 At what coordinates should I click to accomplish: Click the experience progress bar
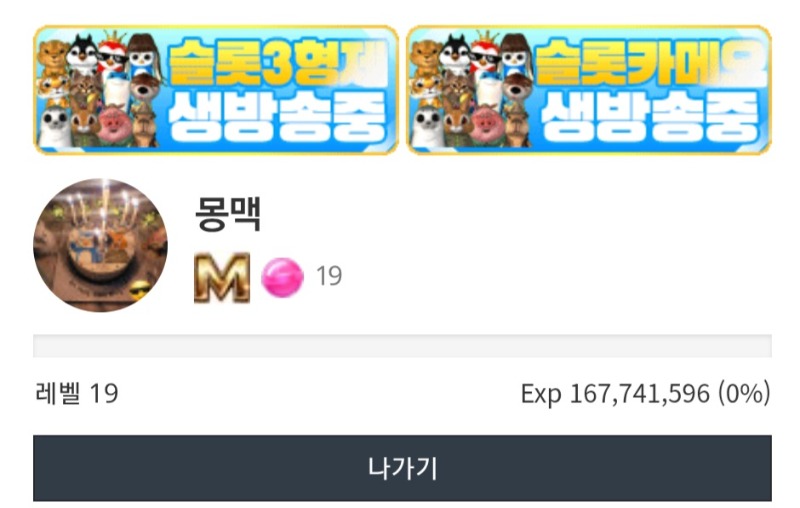[x=402, y=346]
